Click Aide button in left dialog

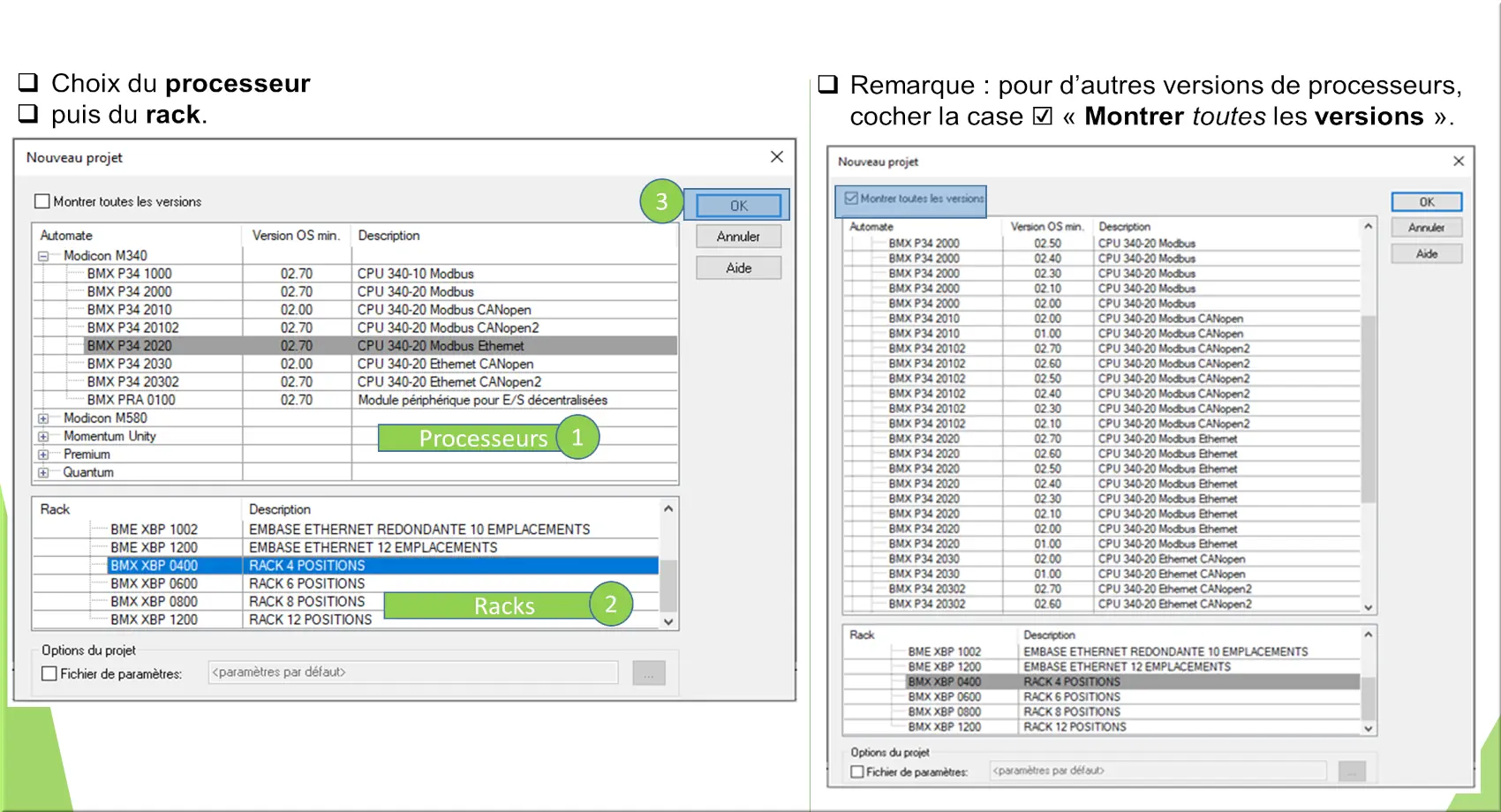(738, 268)
